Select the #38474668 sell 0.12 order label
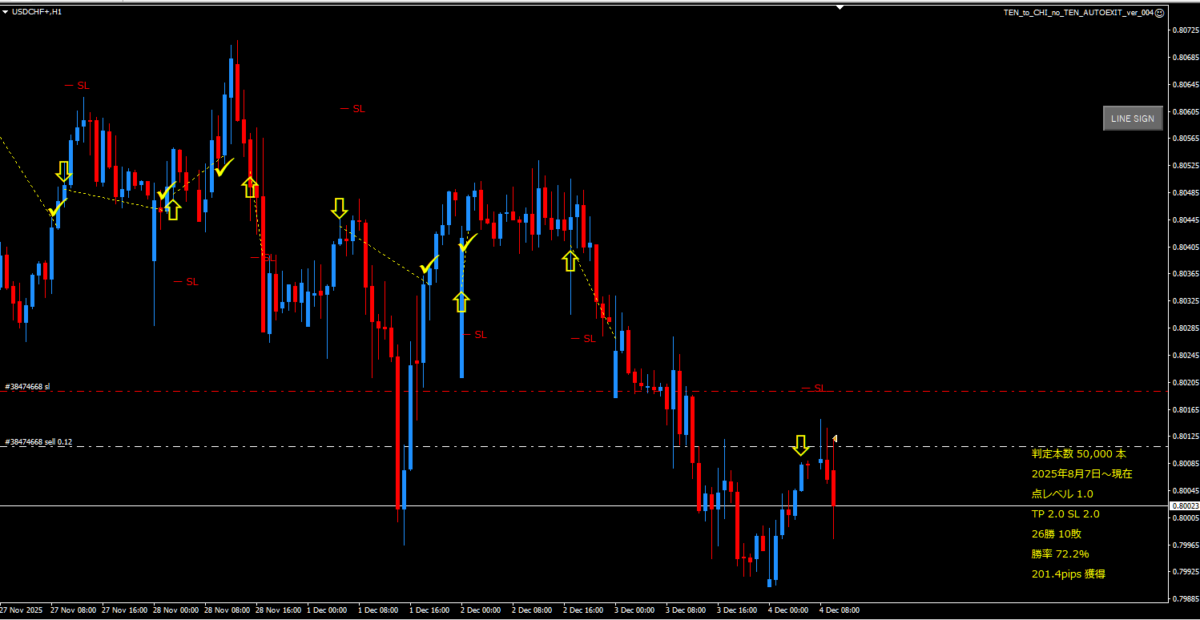The image size is (1200, 620). (38, 441)
